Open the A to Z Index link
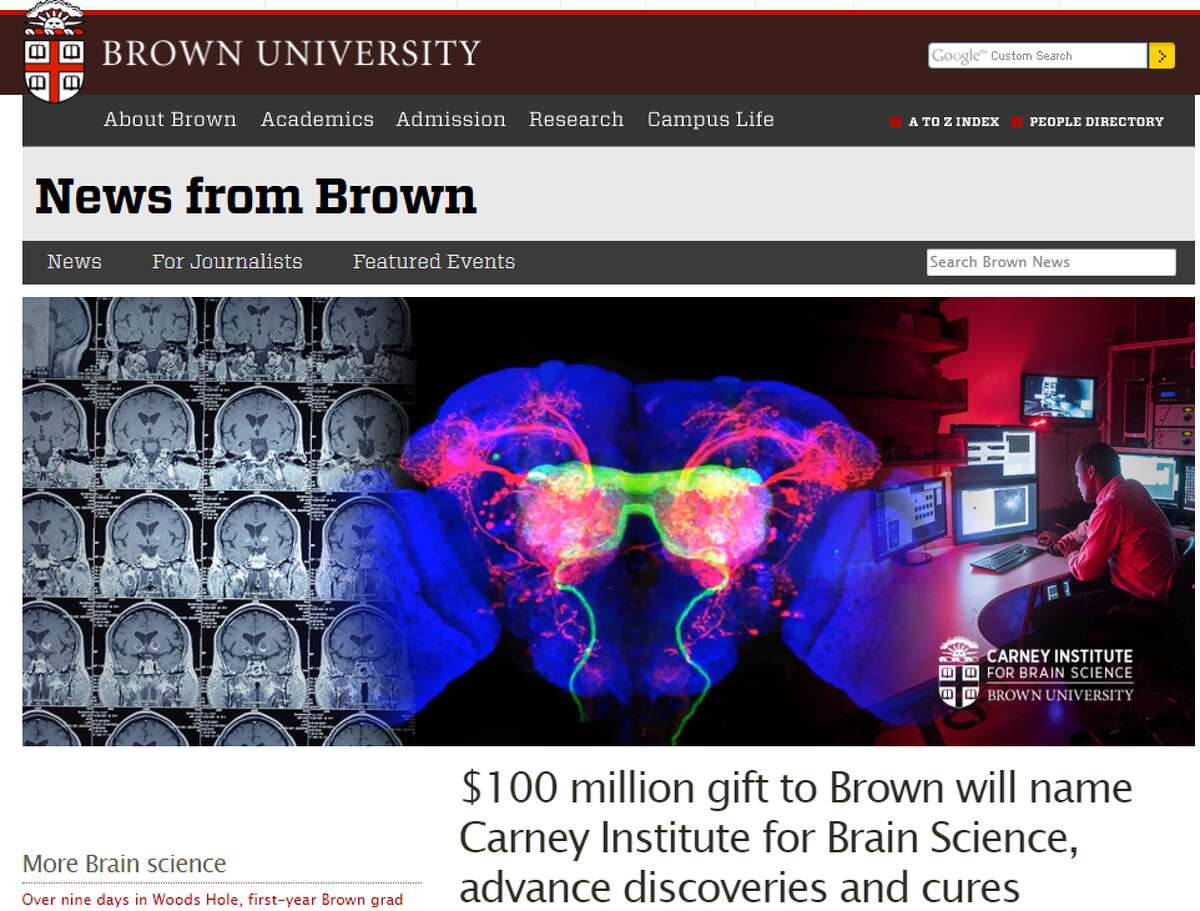Image resolution: width=1200 pixels, height=911 pixels. [953, 122]
